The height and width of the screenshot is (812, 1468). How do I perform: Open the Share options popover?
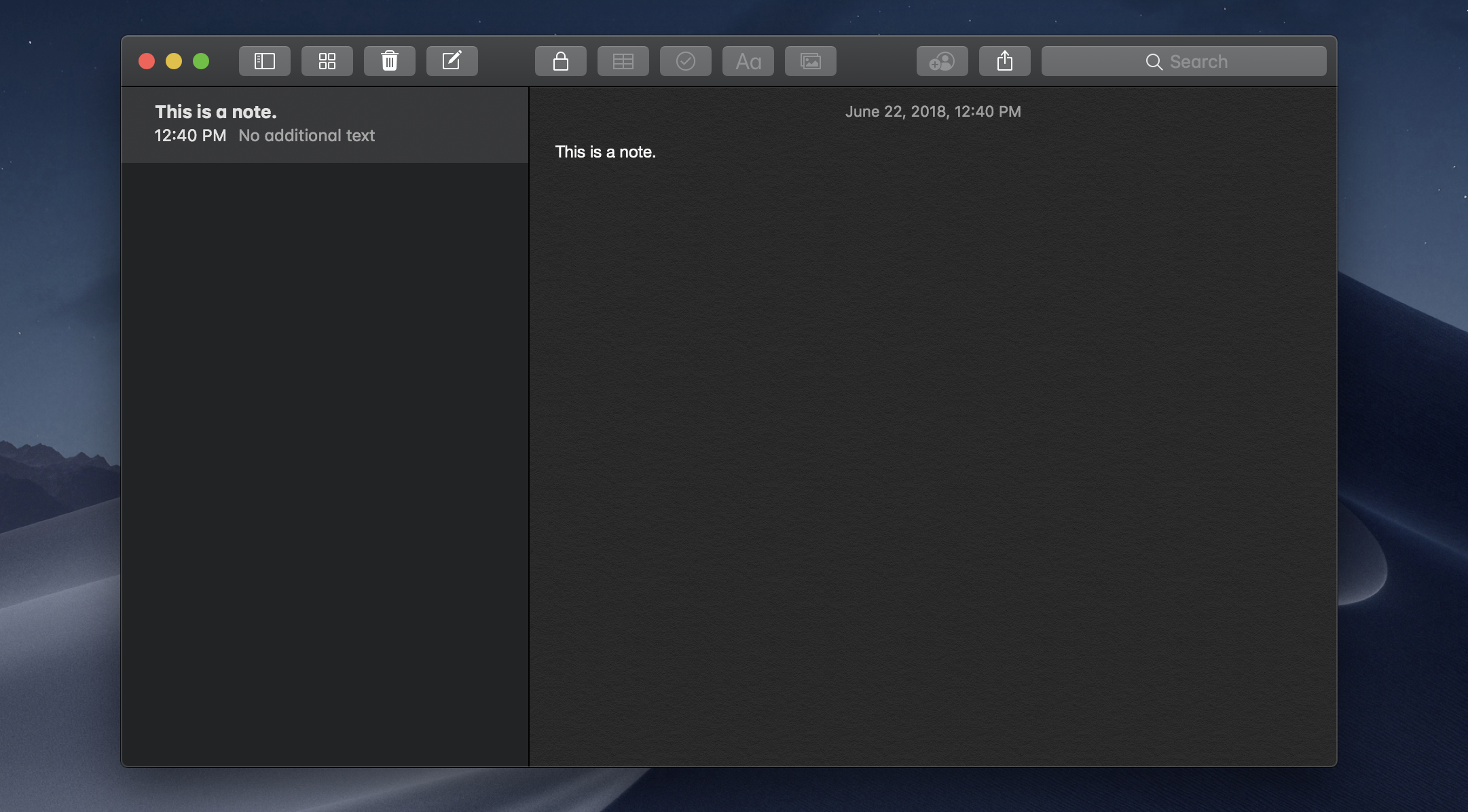pyautogui.click(x=1004, y=61)
